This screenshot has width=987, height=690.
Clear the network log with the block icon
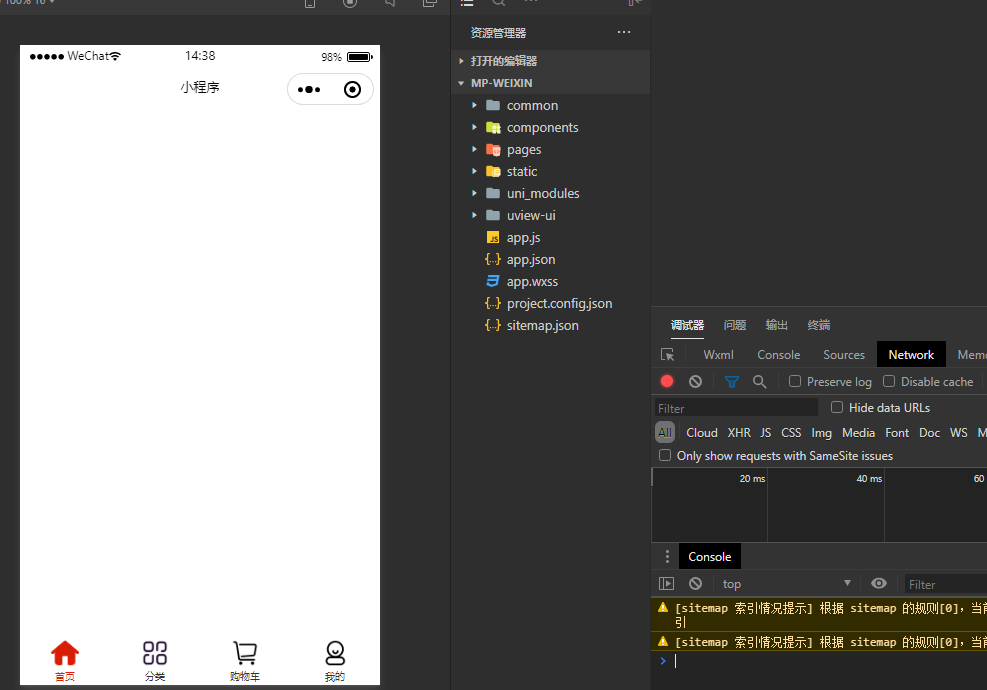(x=695, y=381)
